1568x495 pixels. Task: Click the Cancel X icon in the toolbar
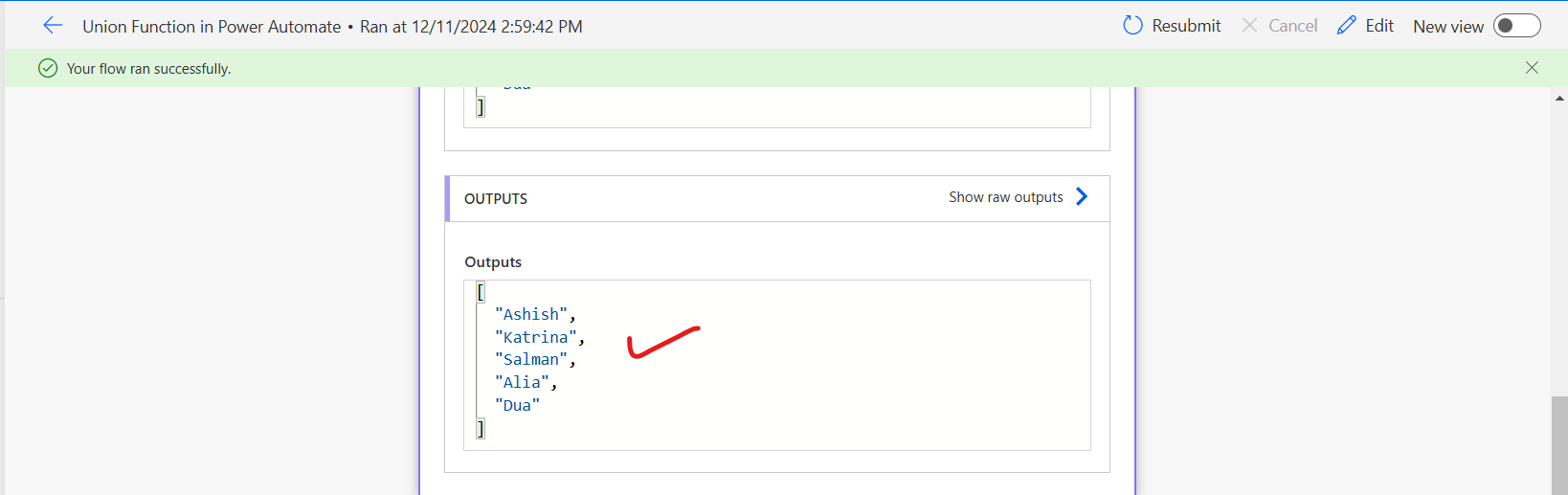1249,26
